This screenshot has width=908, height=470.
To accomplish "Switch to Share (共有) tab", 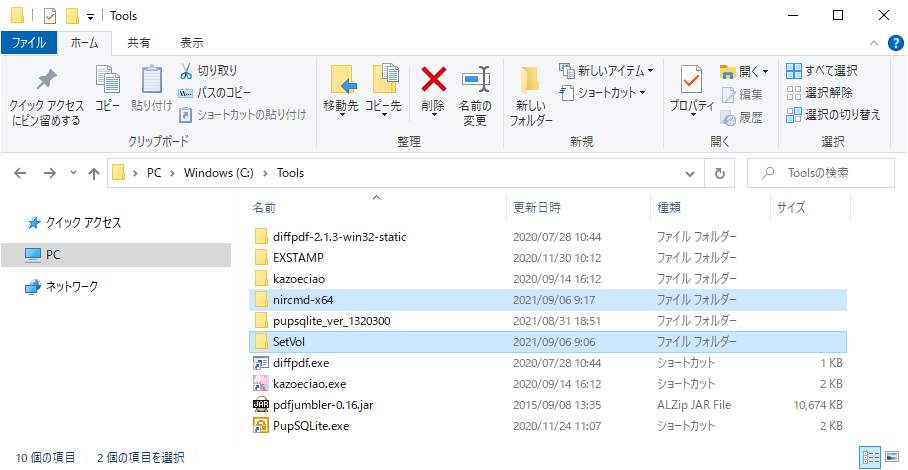I will point(139,43).
